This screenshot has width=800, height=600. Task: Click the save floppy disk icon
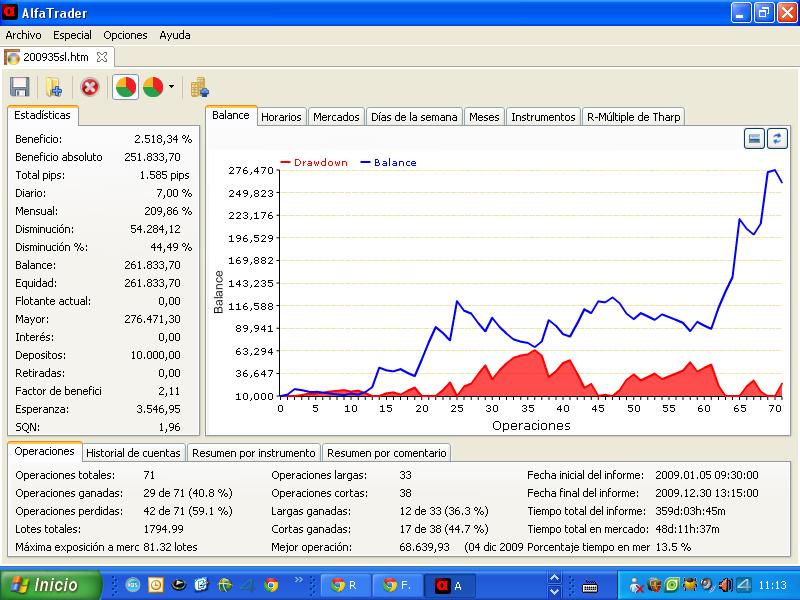(x=20, y=87)
